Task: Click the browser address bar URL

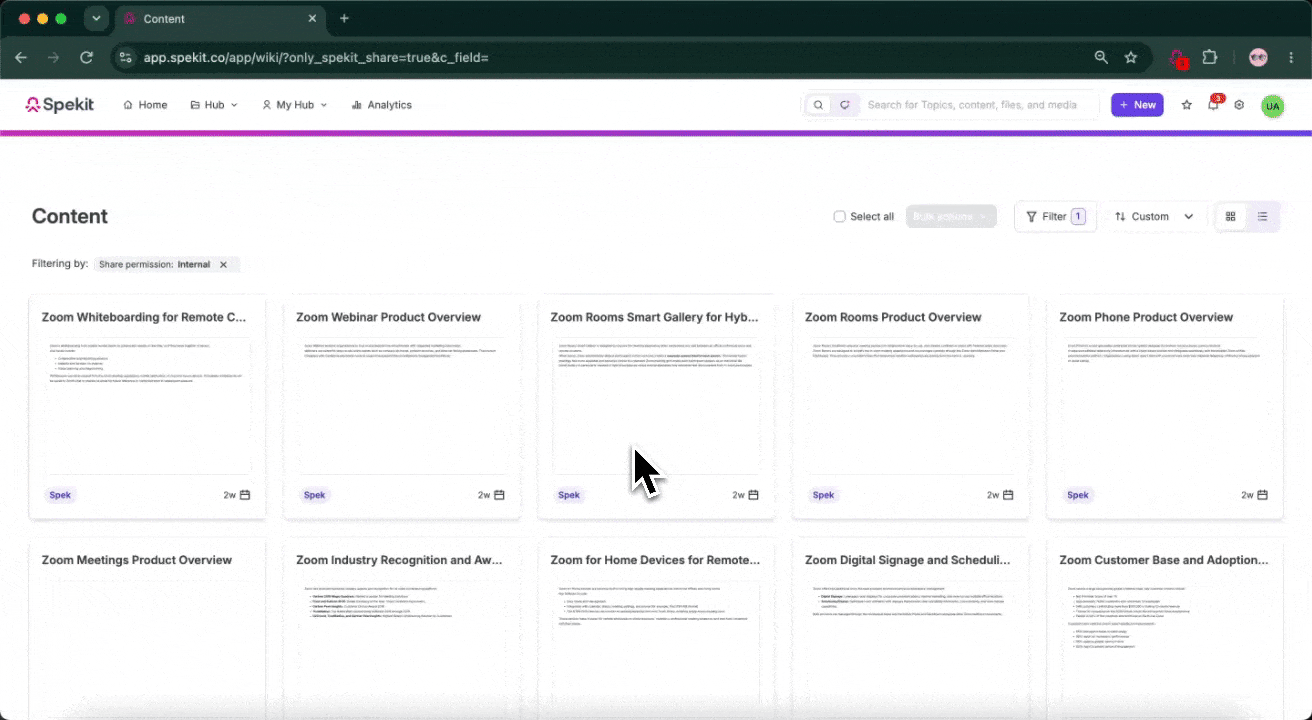Action: [x=316, y=58]
